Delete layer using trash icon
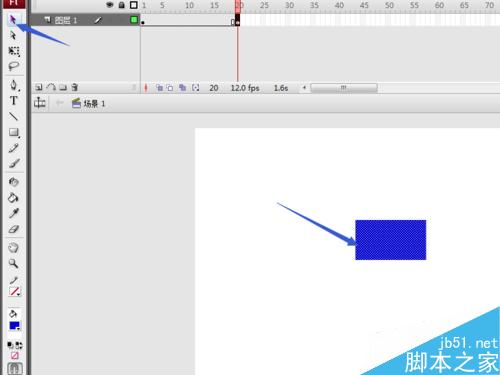The height and width of the screenshot is (375, 500). pyautogui.click(x=75, y=87)
